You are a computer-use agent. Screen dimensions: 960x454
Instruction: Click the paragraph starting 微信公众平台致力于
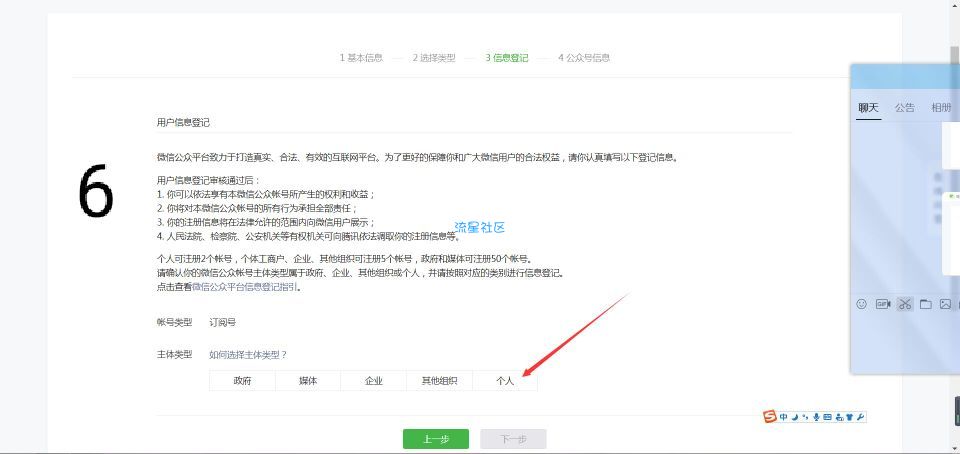(418, 157)
